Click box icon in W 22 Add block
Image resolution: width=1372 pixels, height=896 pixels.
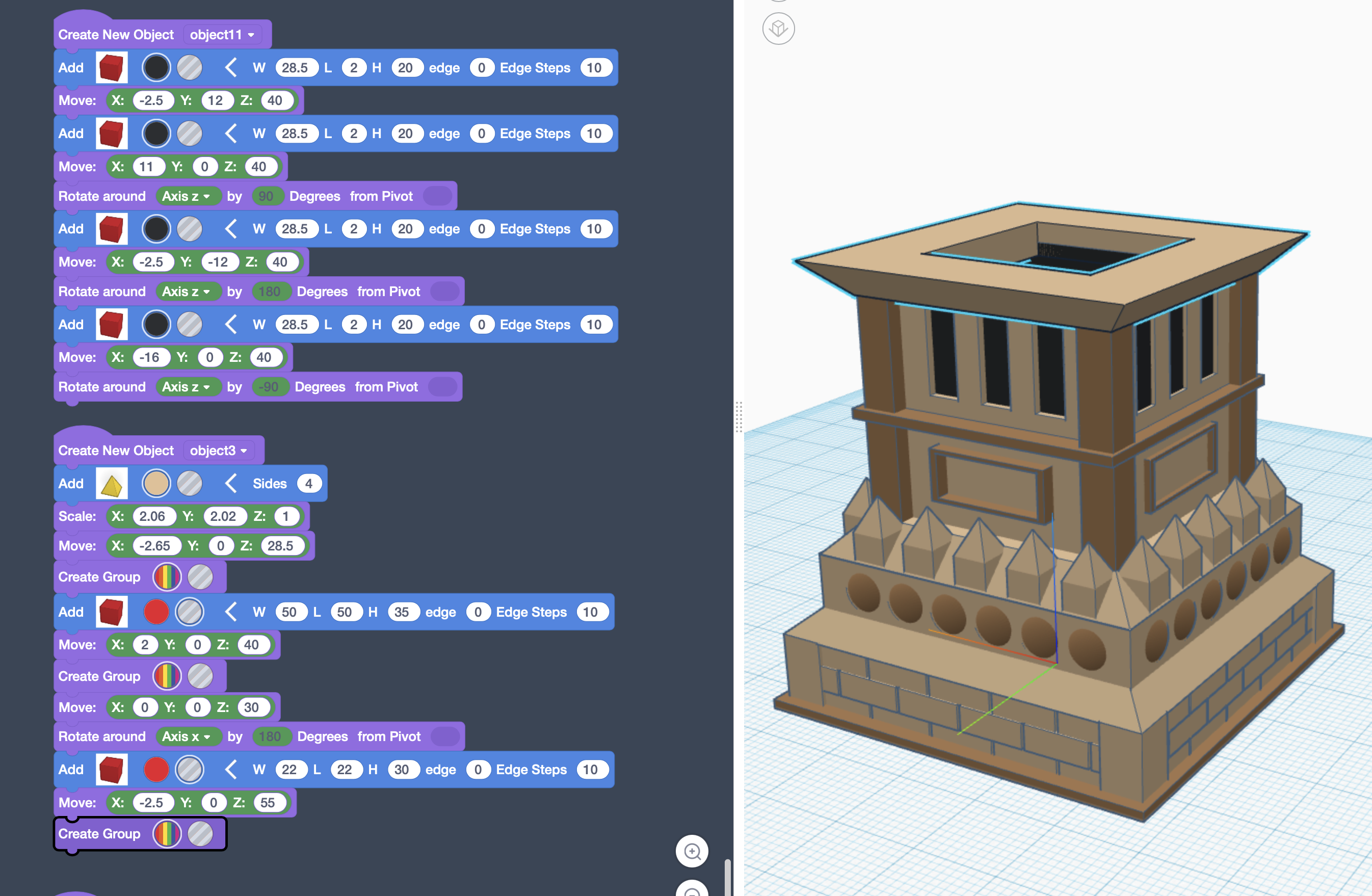[x=111, y=770]
